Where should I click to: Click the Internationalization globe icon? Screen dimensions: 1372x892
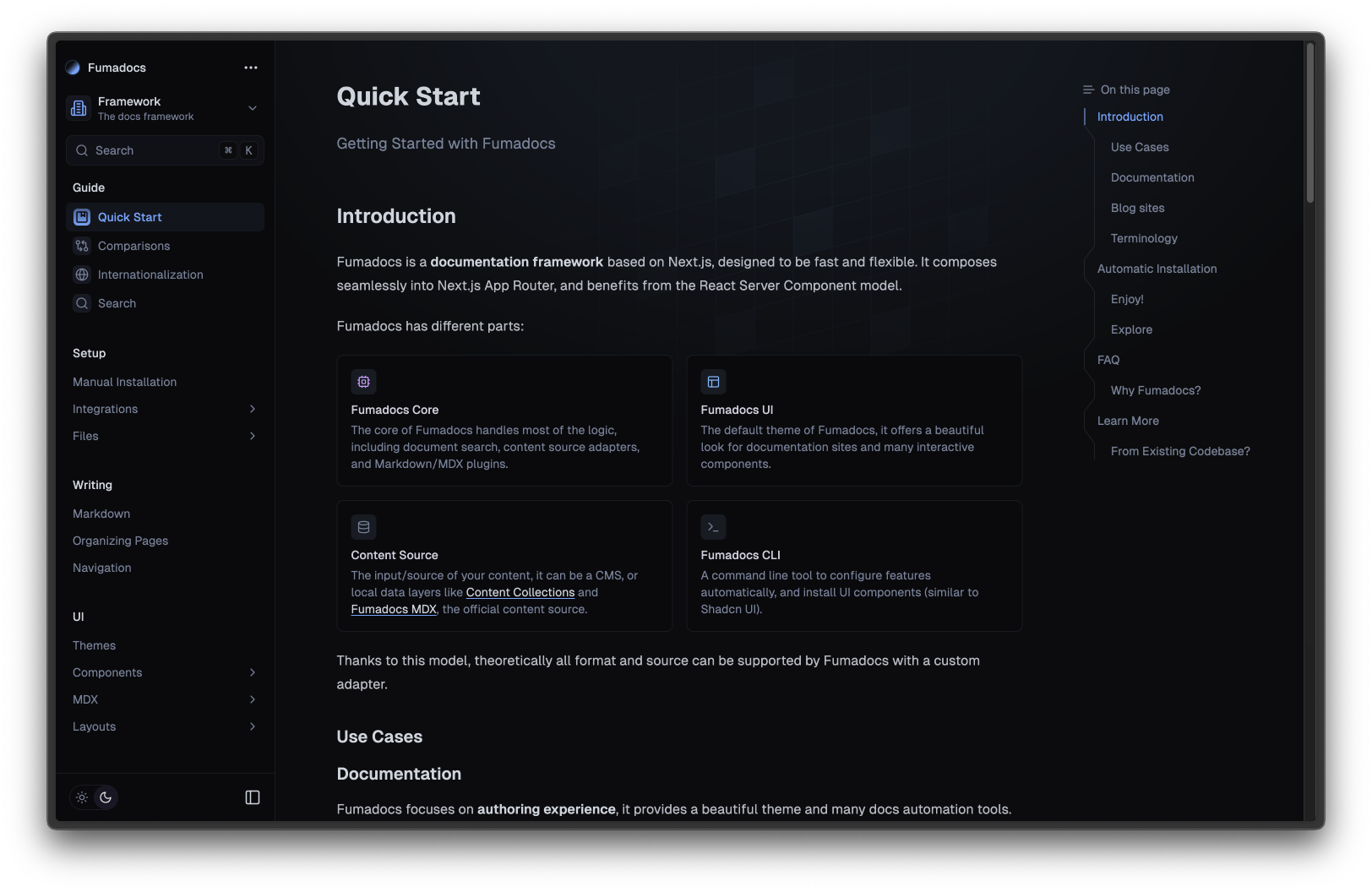tap(82, 275)
